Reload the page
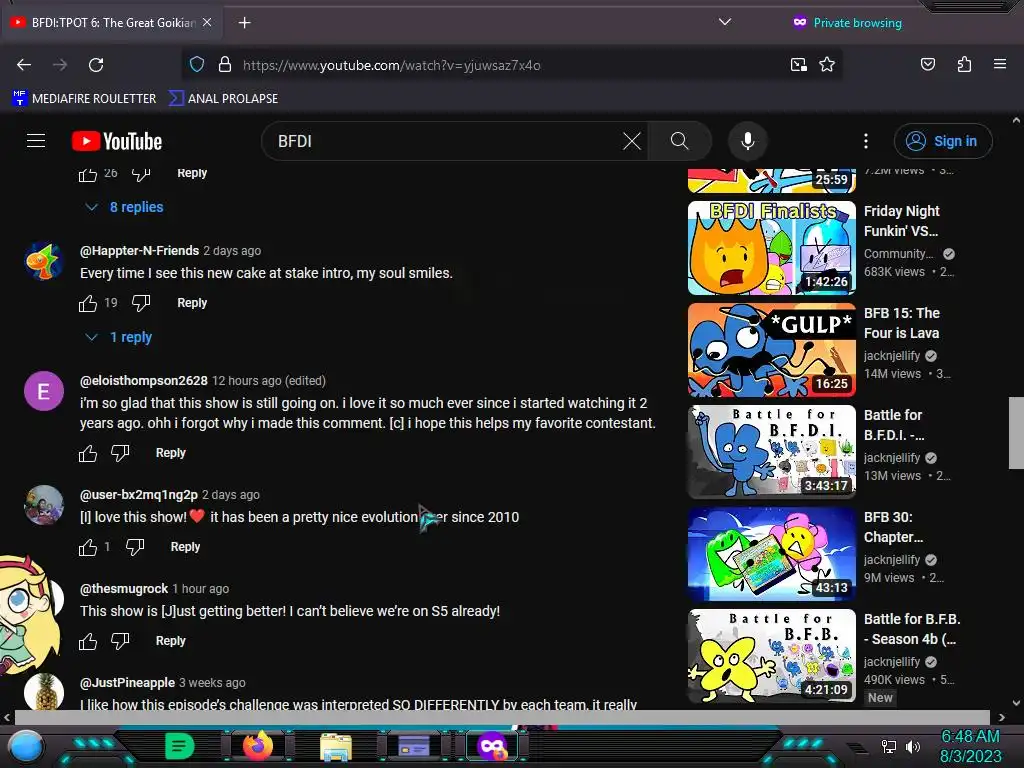This screenshot has width=1024, height=768. pos(96,65)
